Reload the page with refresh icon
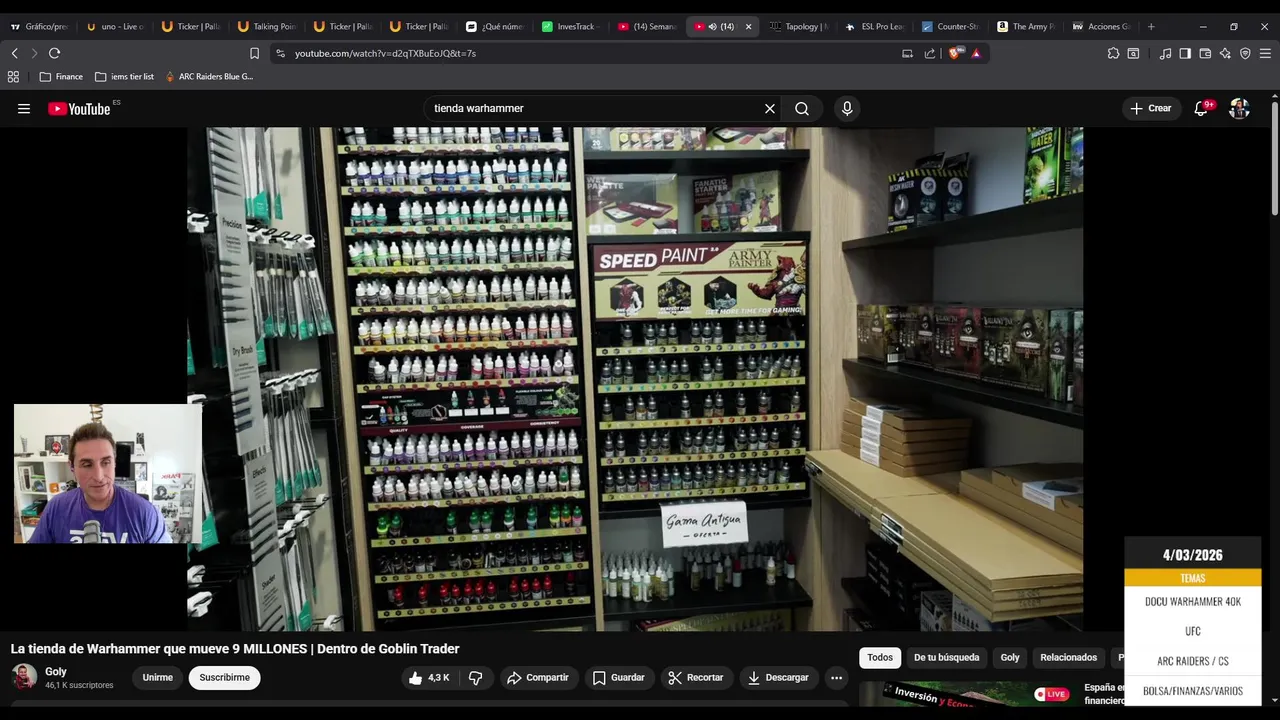 [x=55, y=53]
